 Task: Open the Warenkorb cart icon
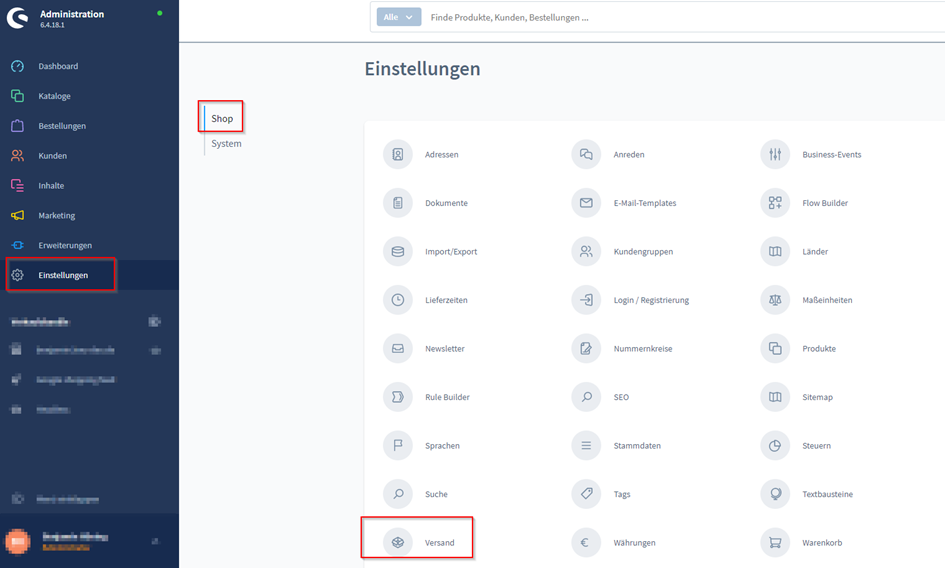pos(775,542)
